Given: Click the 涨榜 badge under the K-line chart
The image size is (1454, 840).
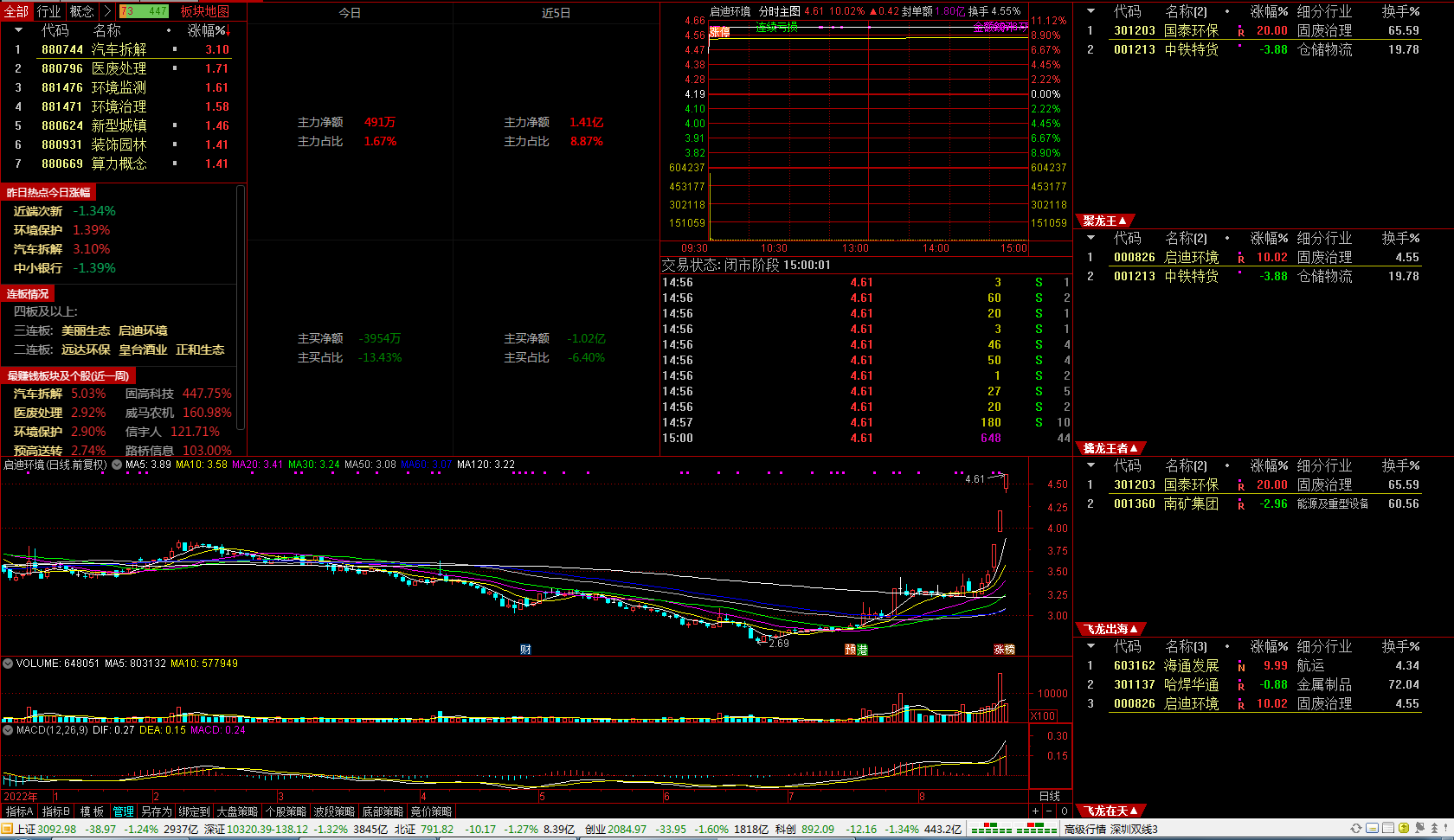Looking at the screenshot, I should (x=1004, y=649).
